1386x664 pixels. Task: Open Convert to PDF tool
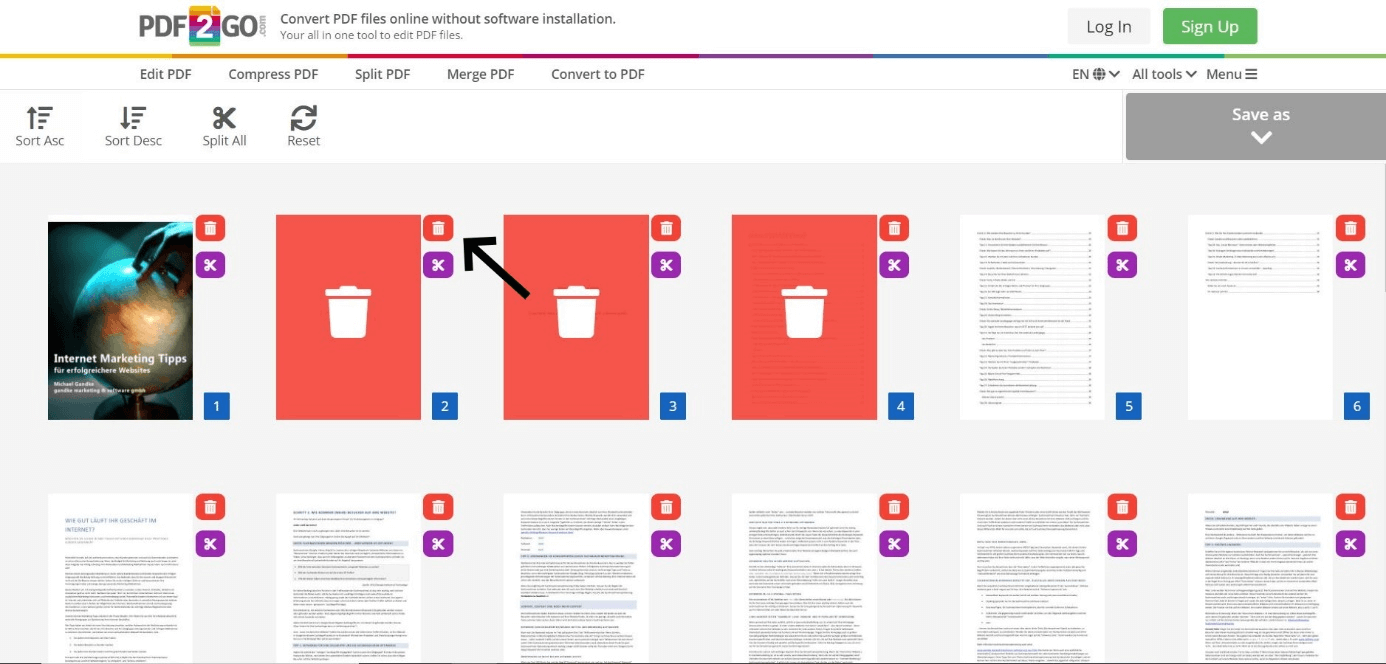(x=598, y=74)
